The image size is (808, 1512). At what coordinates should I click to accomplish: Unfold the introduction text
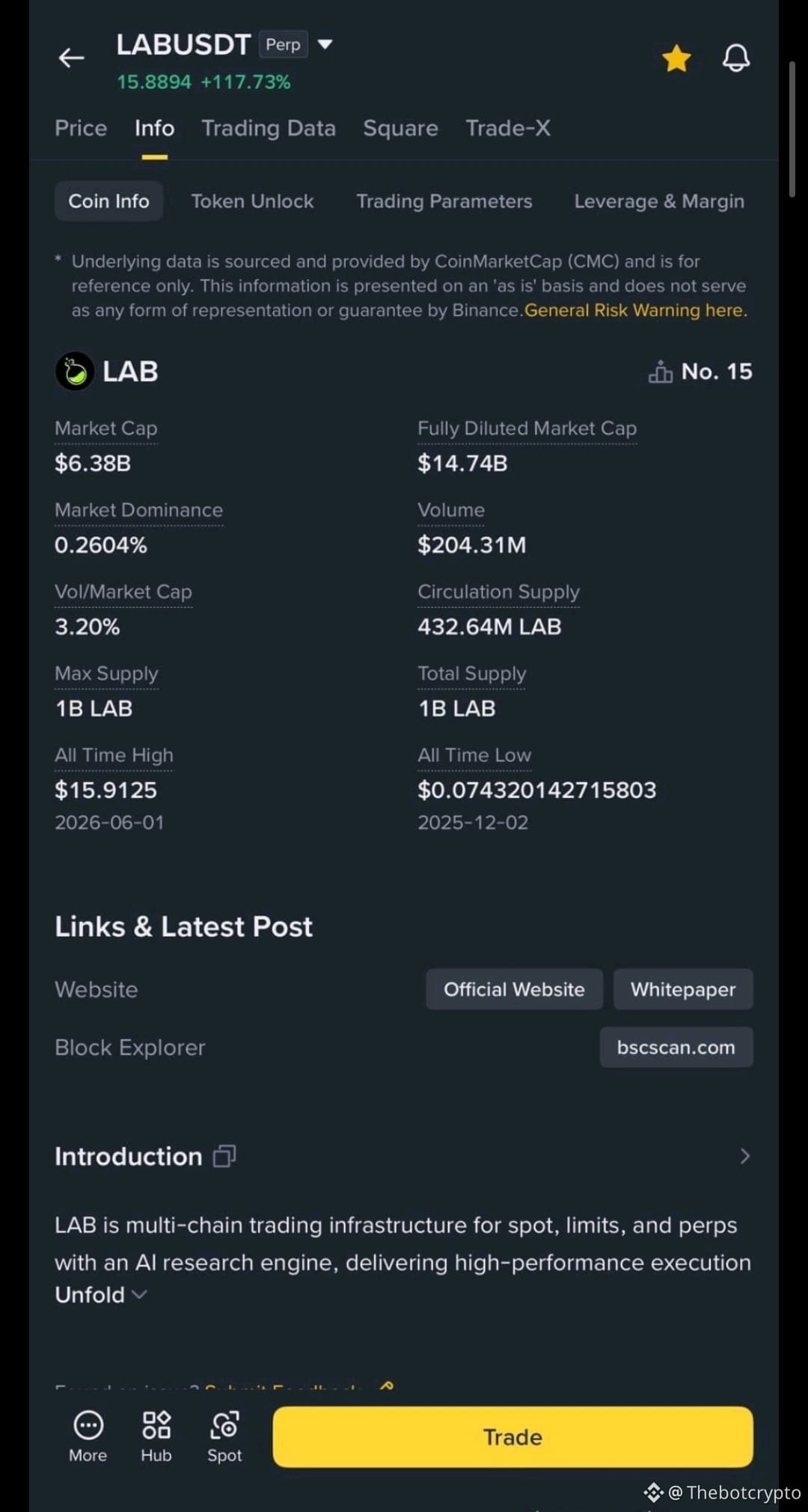coord(100,1294)
